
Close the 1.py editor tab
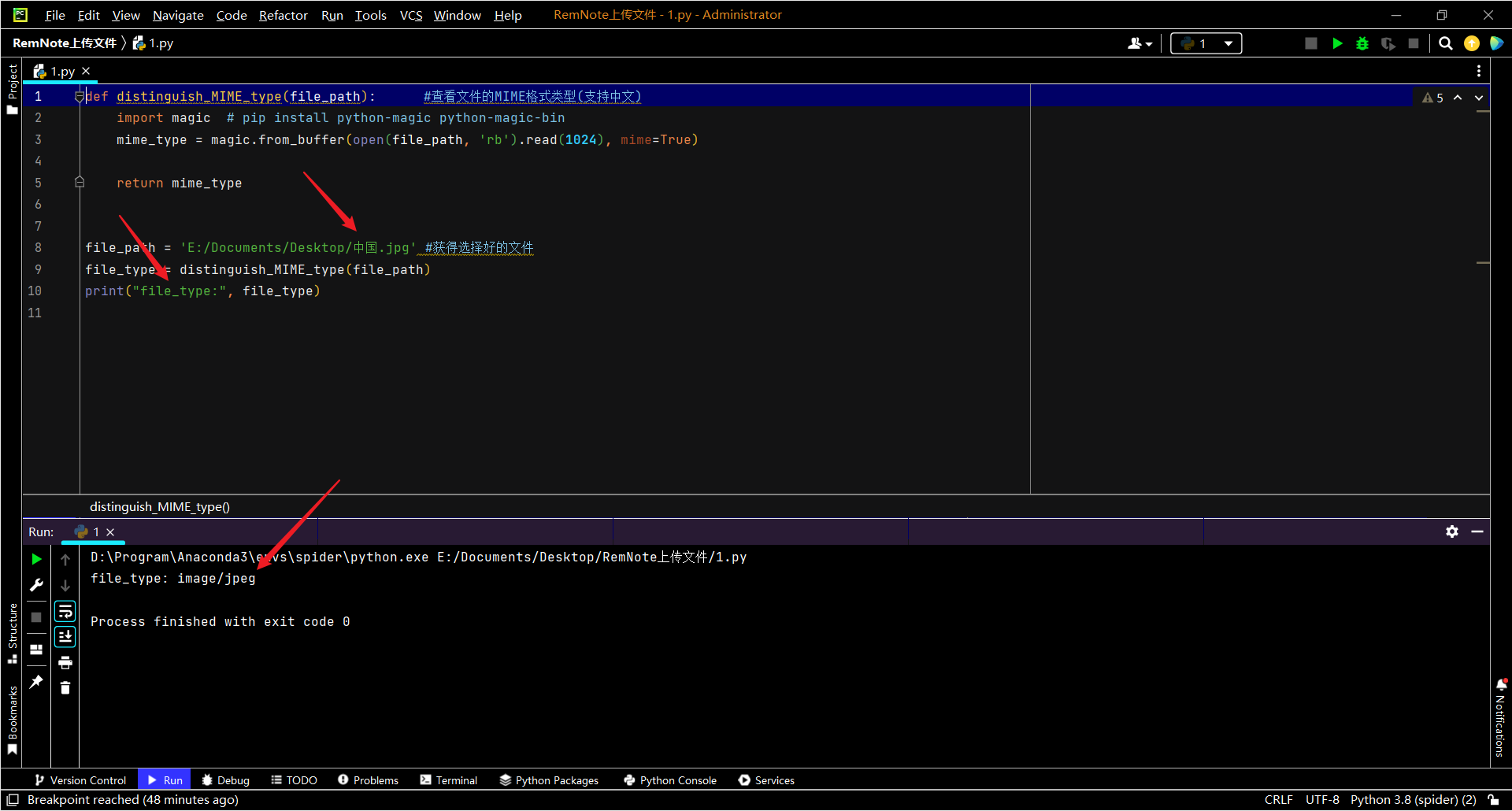[86, 71]
